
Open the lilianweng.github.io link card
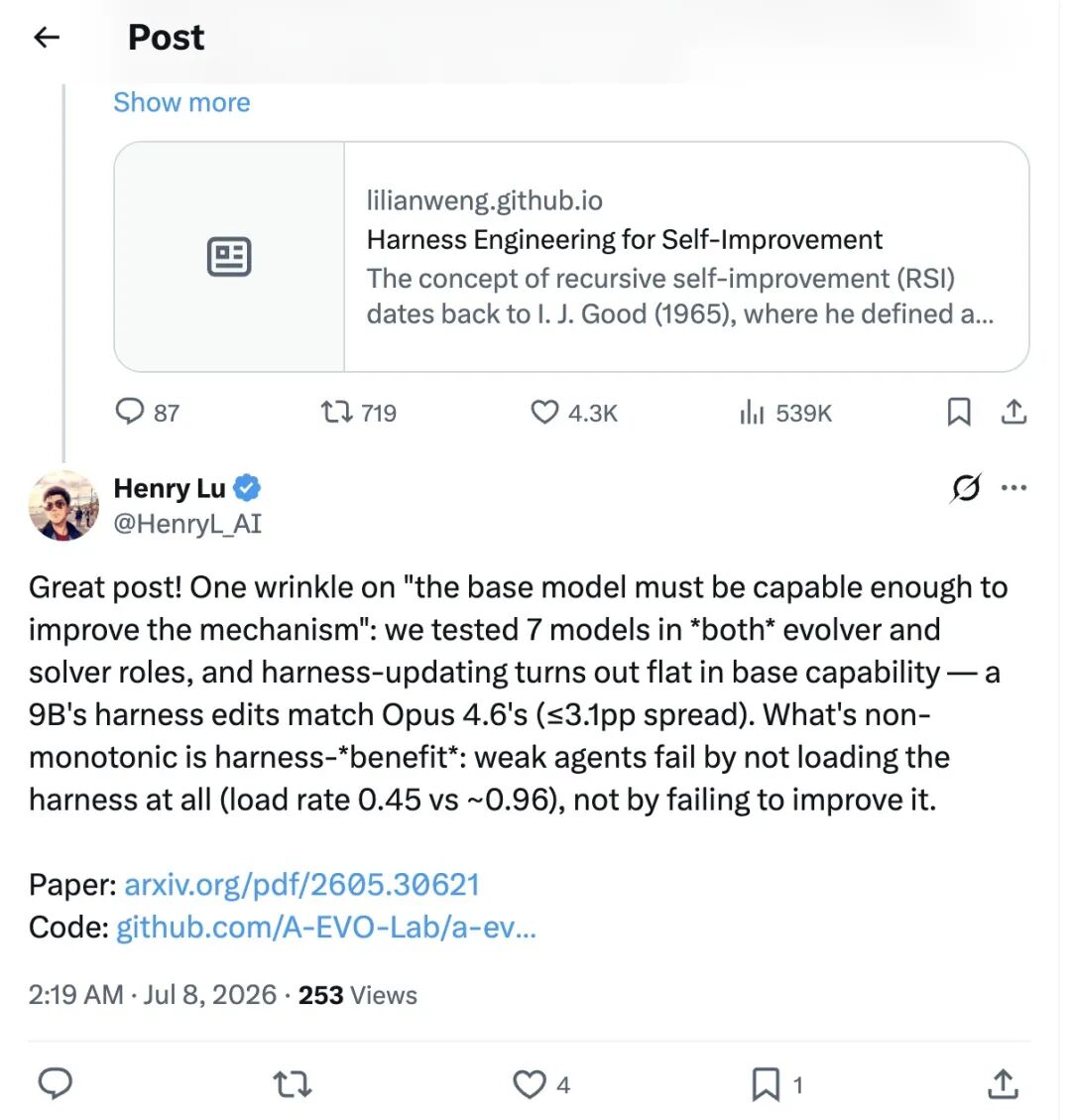(571, 256)
